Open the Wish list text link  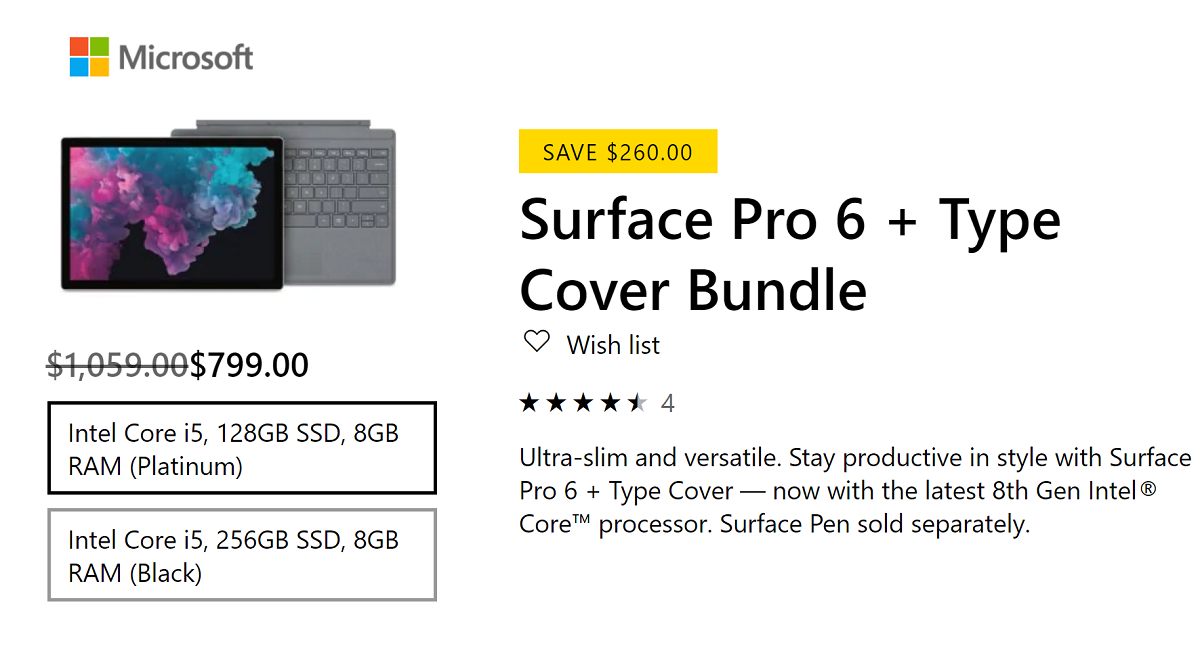(x=613, y=345)
